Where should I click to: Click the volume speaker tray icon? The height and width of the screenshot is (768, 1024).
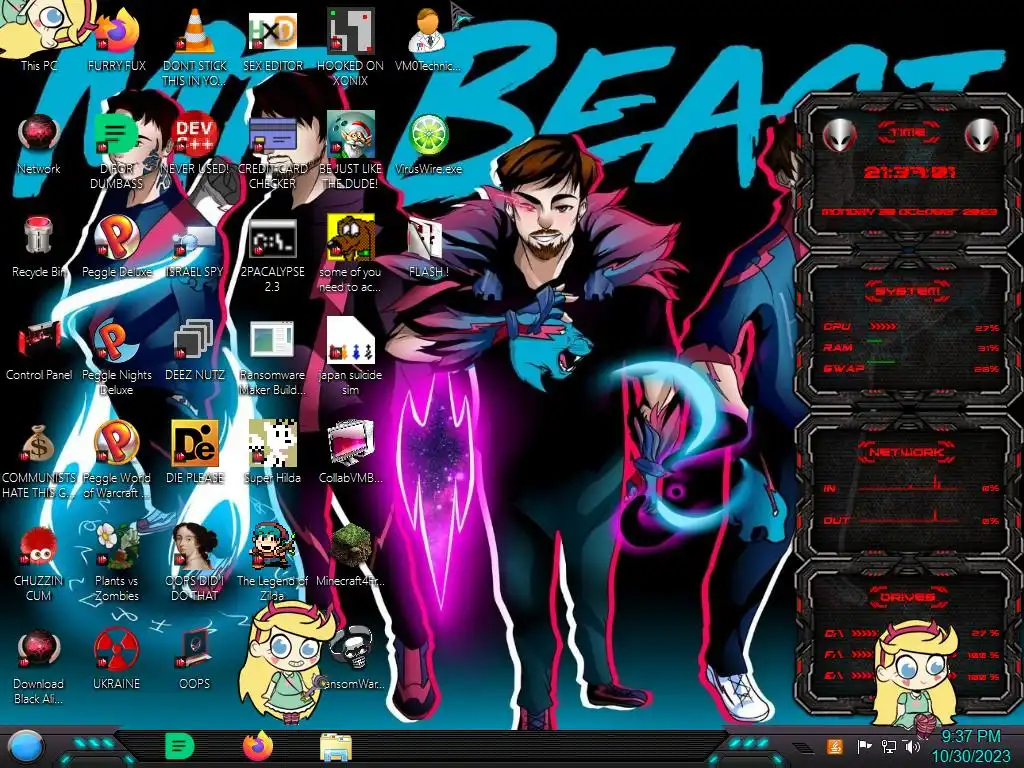tap(912, 747)
